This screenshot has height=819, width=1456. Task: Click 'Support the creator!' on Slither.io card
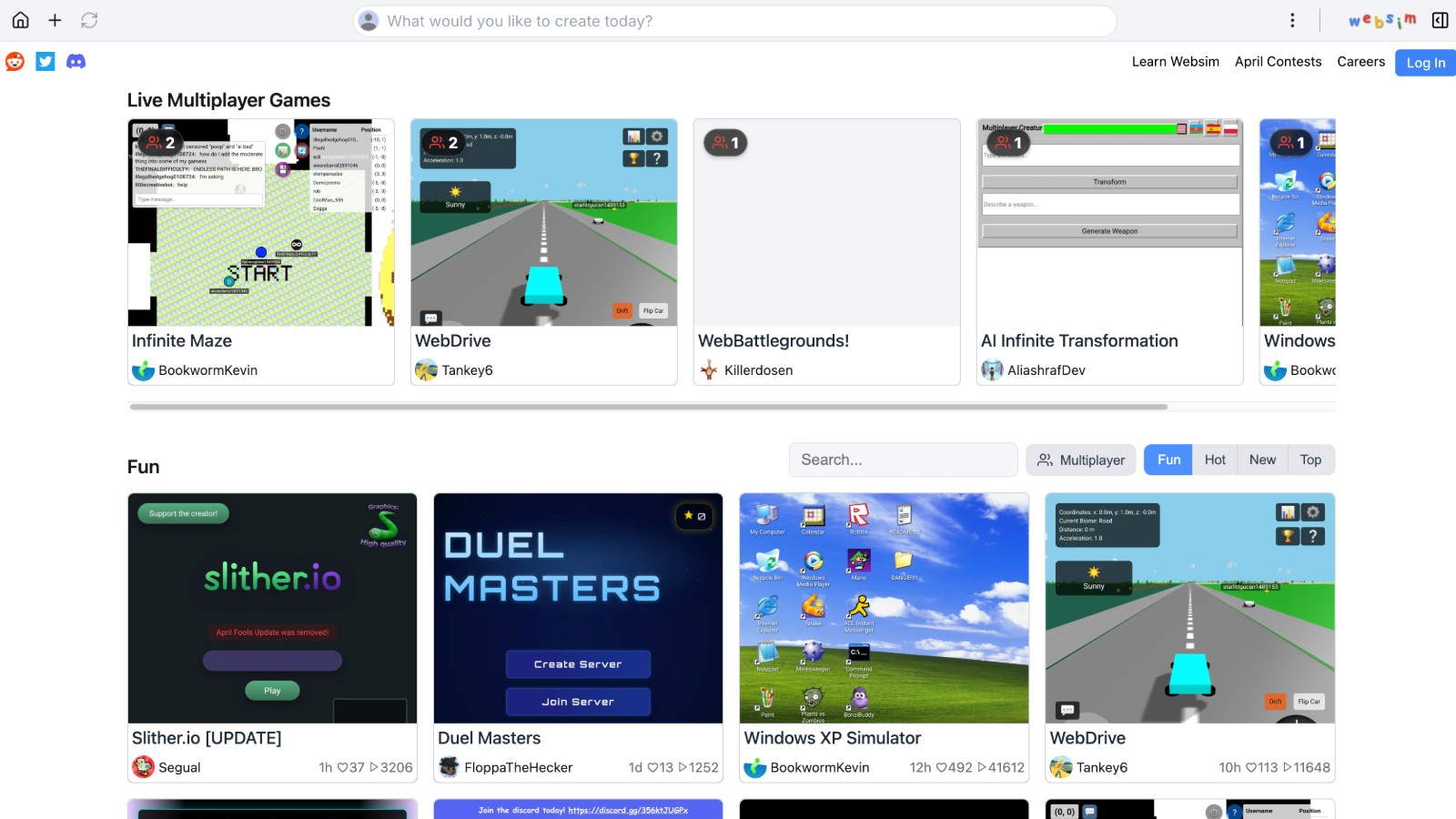(183, 513)
